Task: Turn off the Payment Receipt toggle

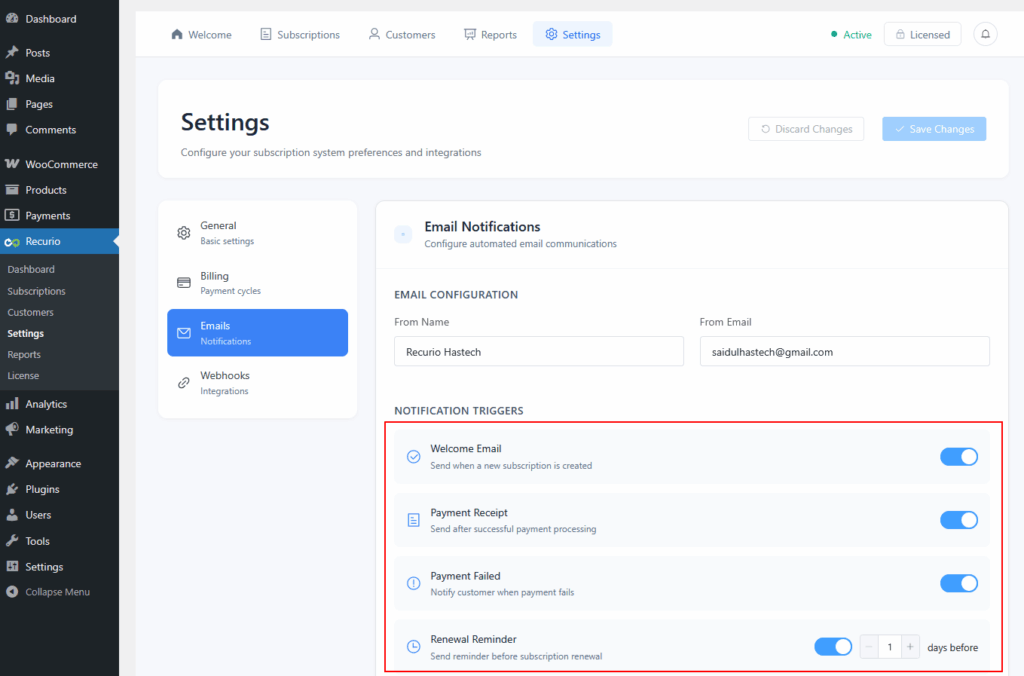Action: (x=958, y=520)
